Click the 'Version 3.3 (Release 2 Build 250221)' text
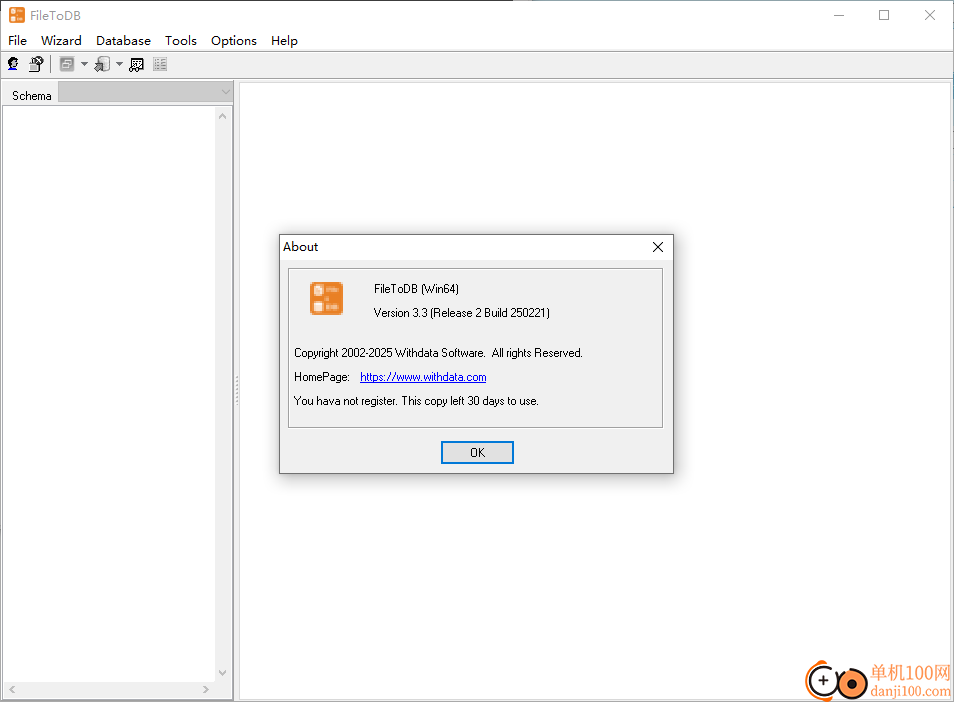 461,313
